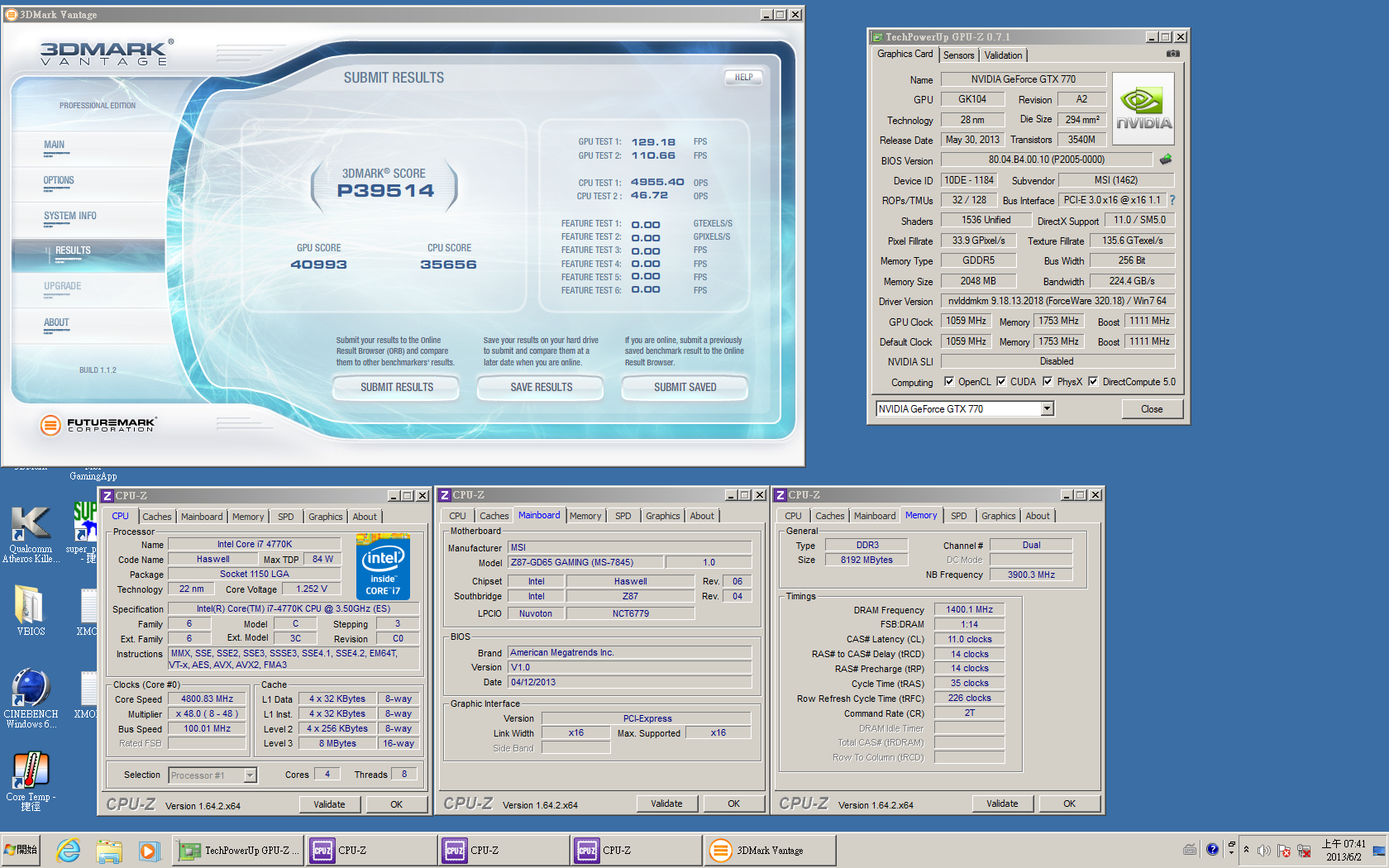
Task: Click the NVIDIA logo in GPU-Z
Action: click(x=1143, y=109)
